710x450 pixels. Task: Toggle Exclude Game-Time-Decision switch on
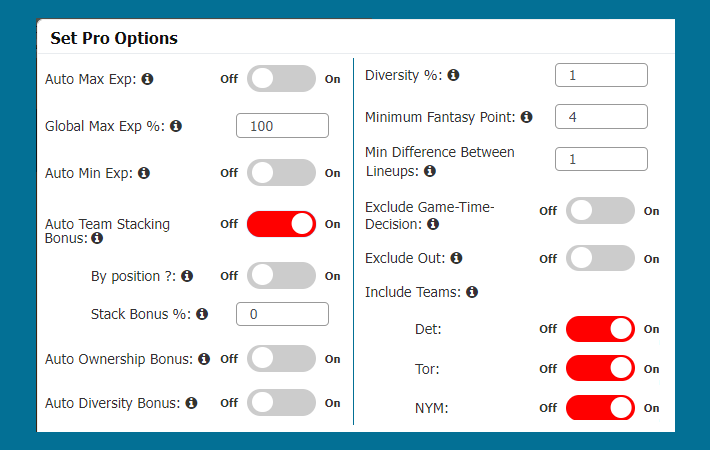[600, 211]
